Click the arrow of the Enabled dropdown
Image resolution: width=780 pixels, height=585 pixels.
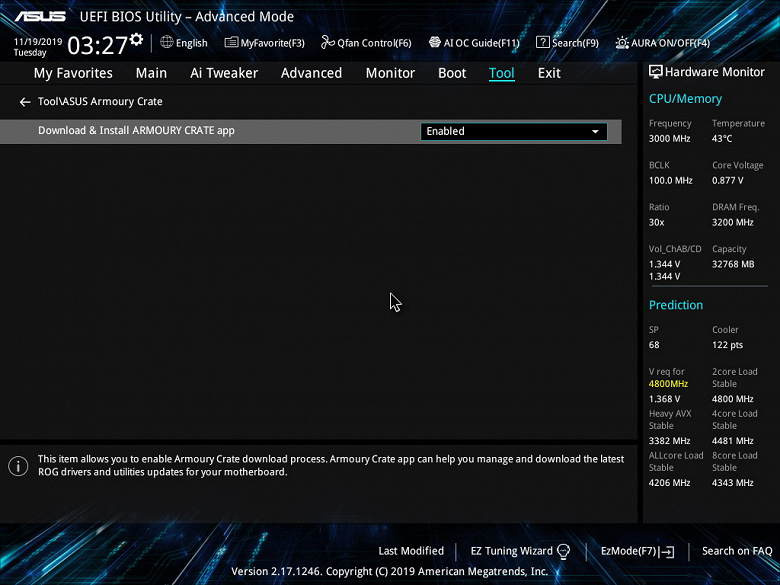pos(595,132)
